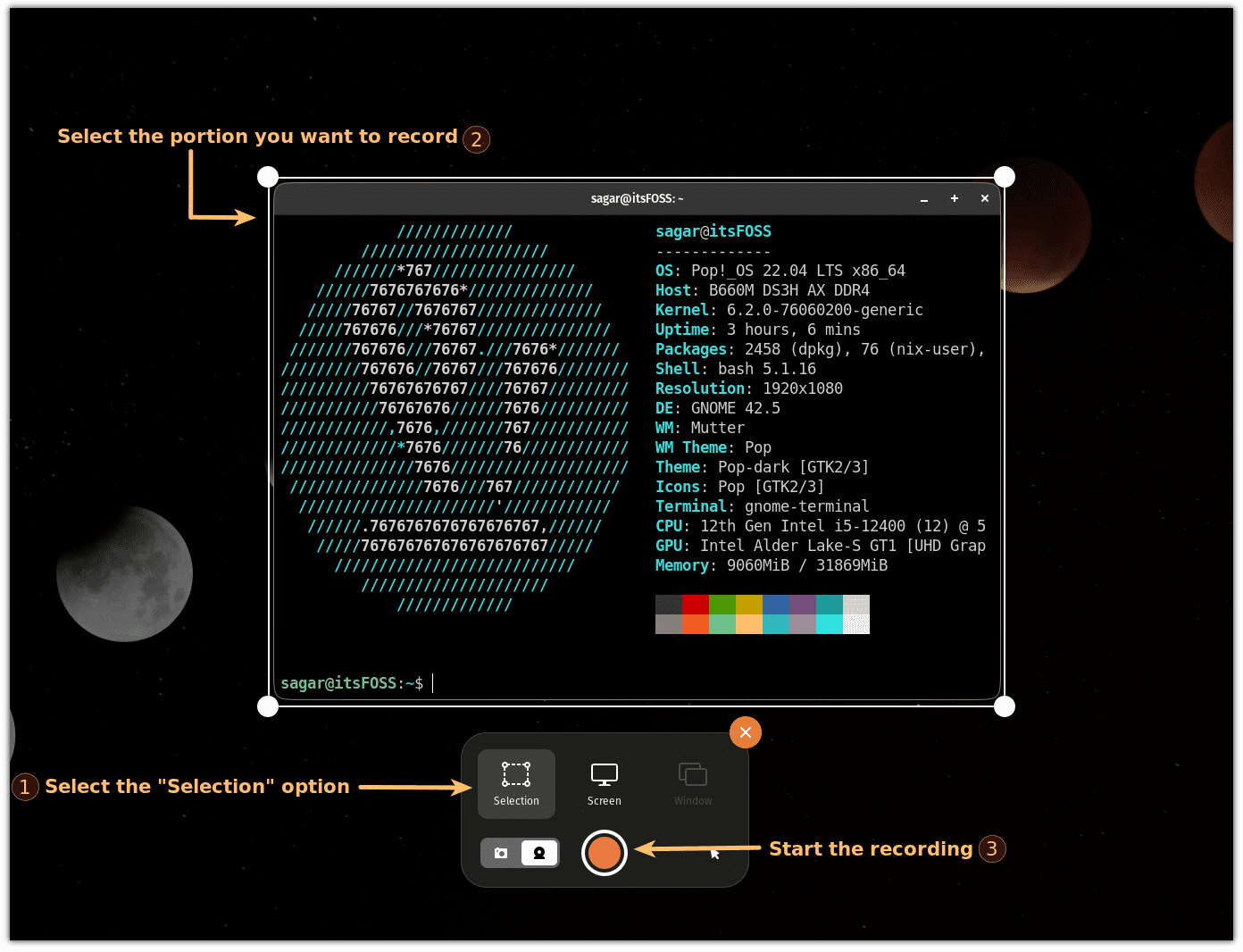Click the sagar@itsFOSS title bar
Image resolution: width=1243 pixels, height=952 pixels.
coord(637,198)
